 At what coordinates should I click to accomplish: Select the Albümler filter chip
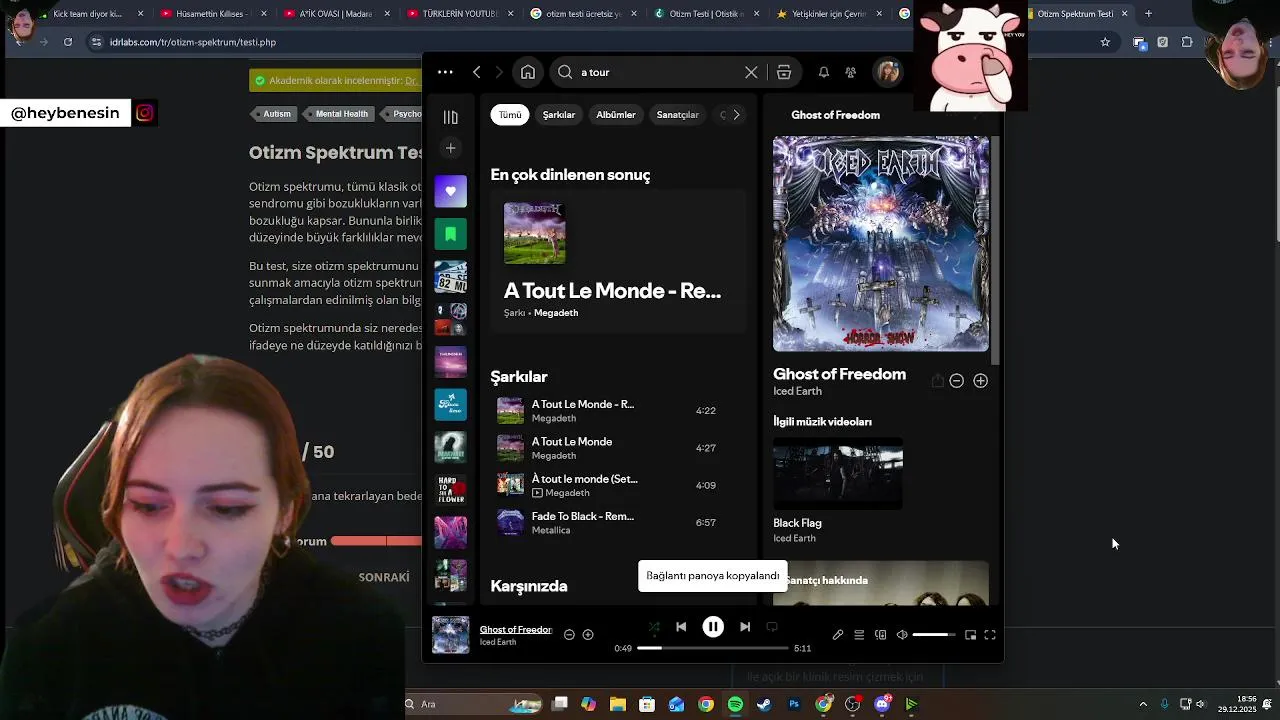point(616,115)
